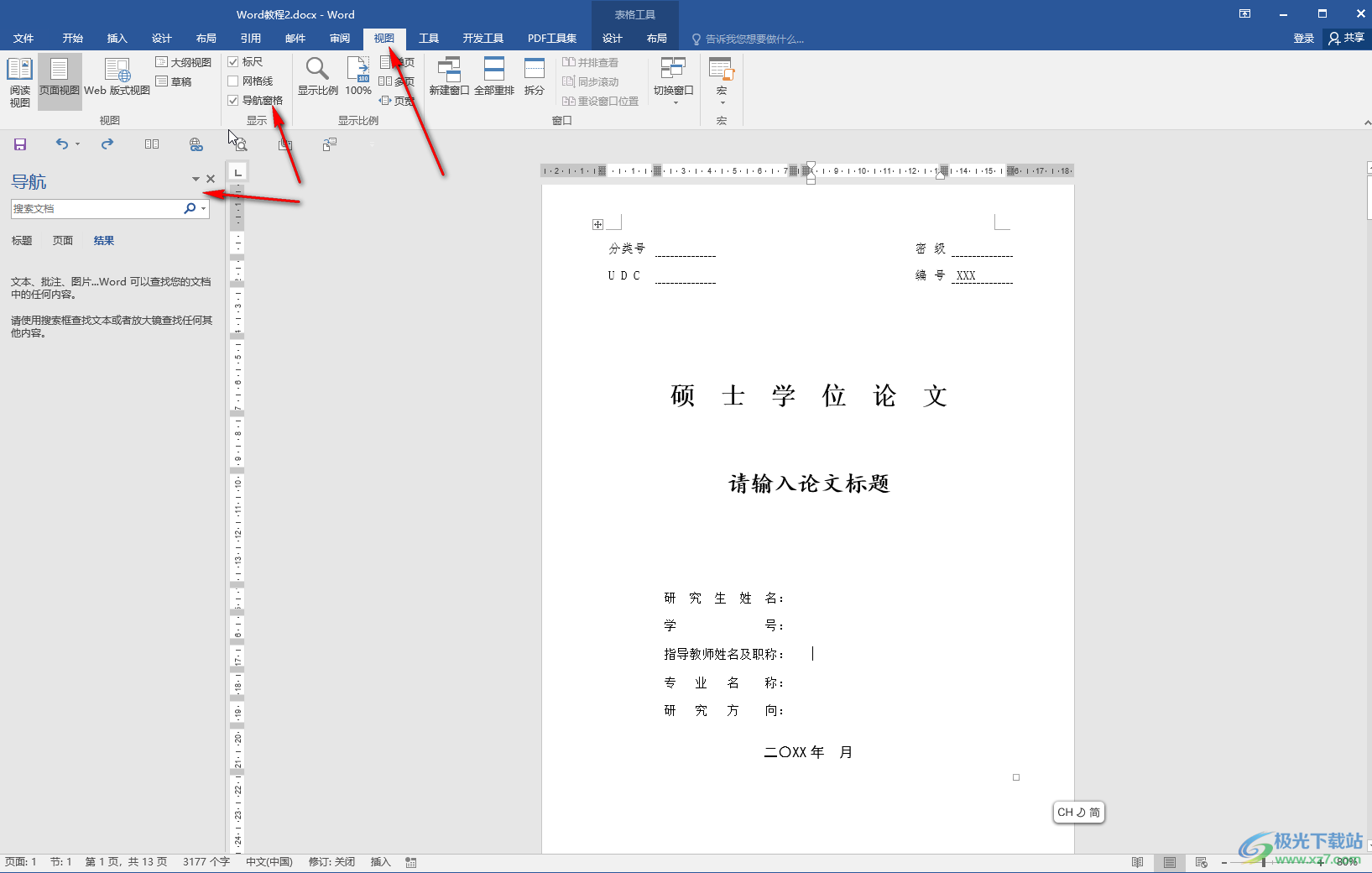Open Read Mode view

(19, 81)
